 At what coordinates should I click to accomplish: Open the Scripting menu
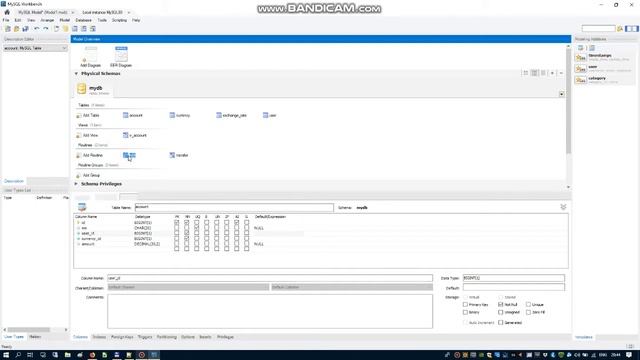point(120,20)
